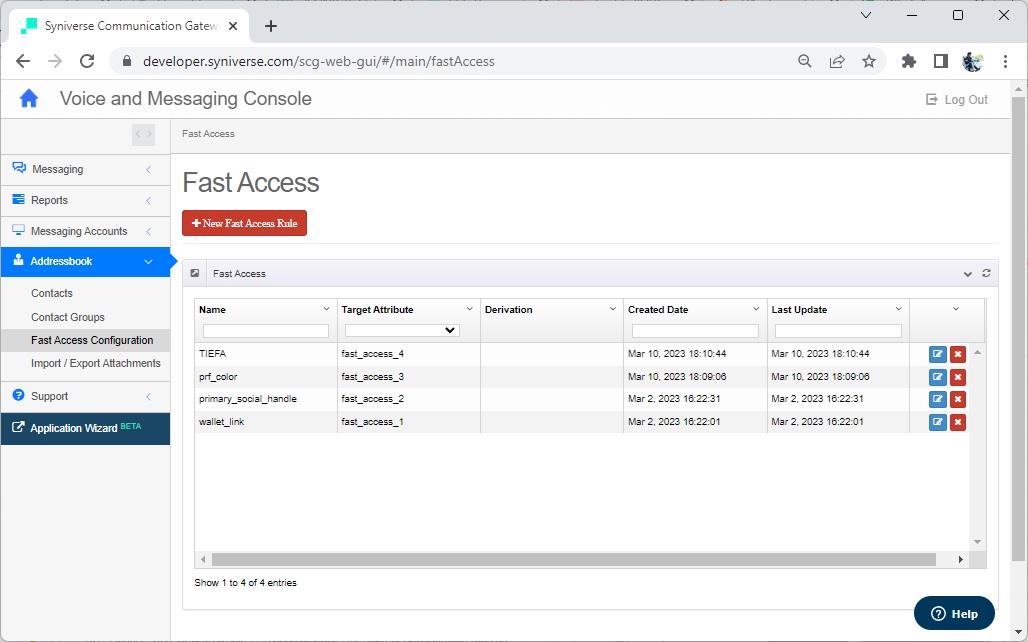Image resolution: width=1028 pixels, height=642 pixels.
Task: Open the browser extensions puzzle icon
Action: 909,61
